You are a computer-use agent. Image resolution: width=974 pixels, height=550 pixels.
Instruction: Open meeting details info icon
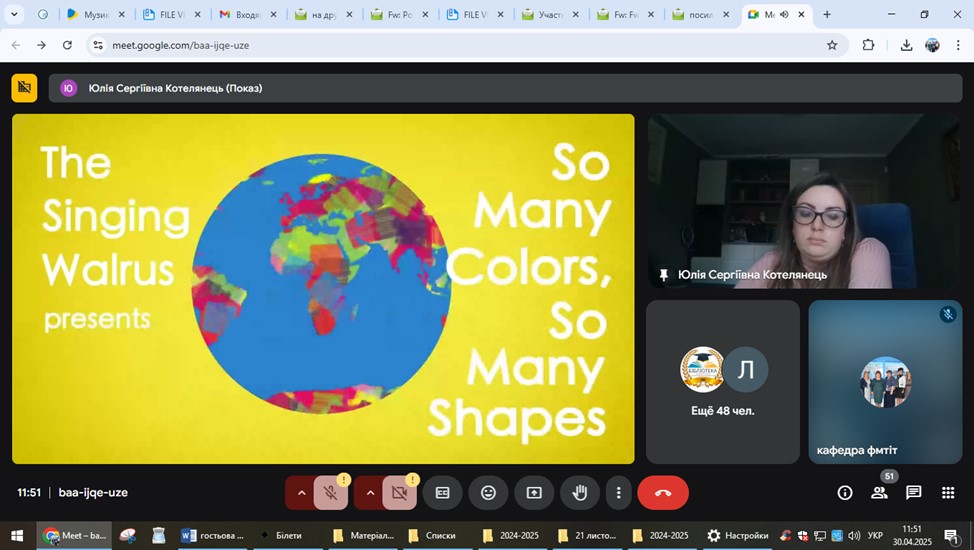(x=845, y=493)
